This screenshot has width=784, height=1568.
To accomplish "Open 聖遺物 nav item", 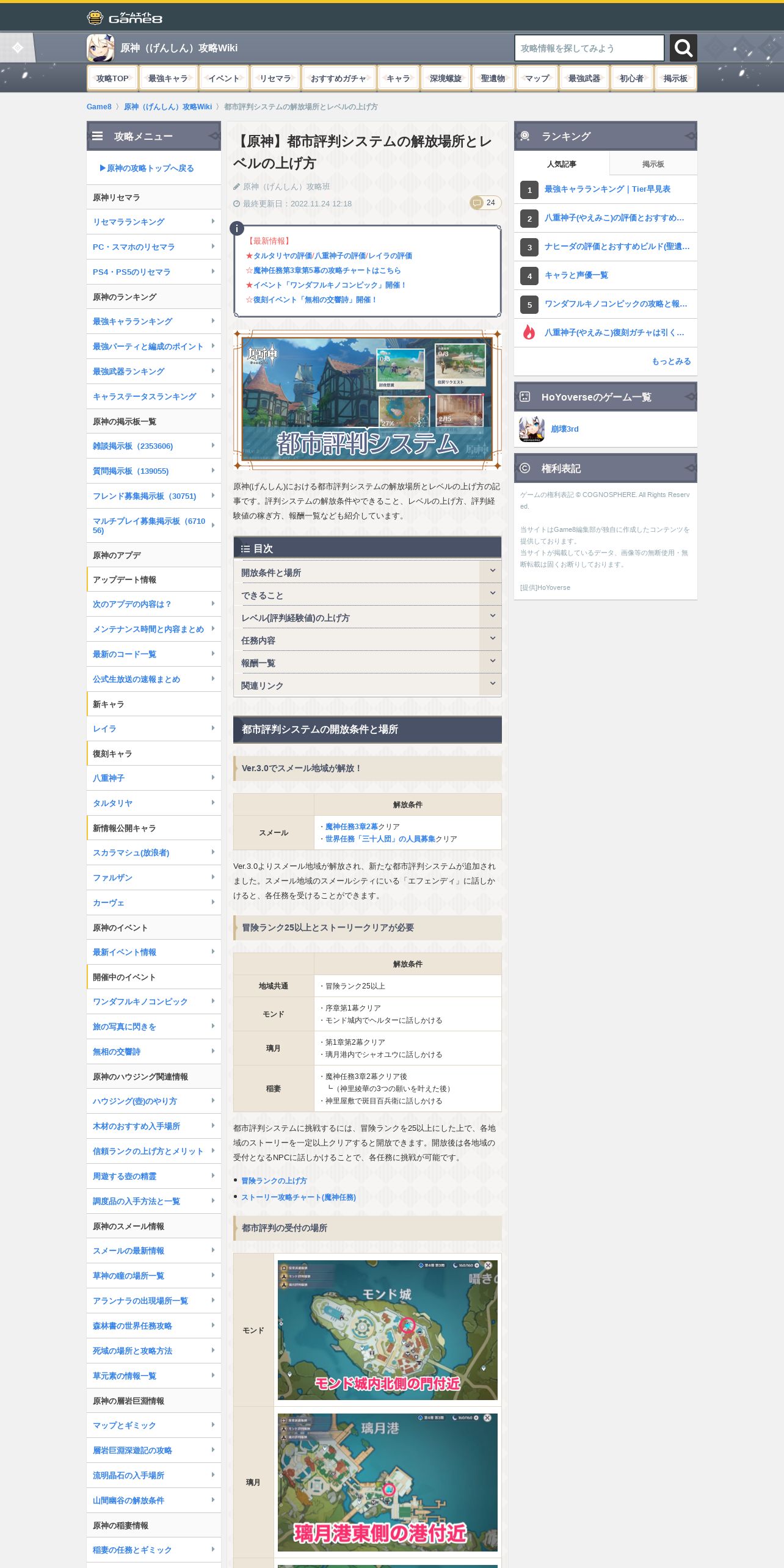I will (493, 78).
